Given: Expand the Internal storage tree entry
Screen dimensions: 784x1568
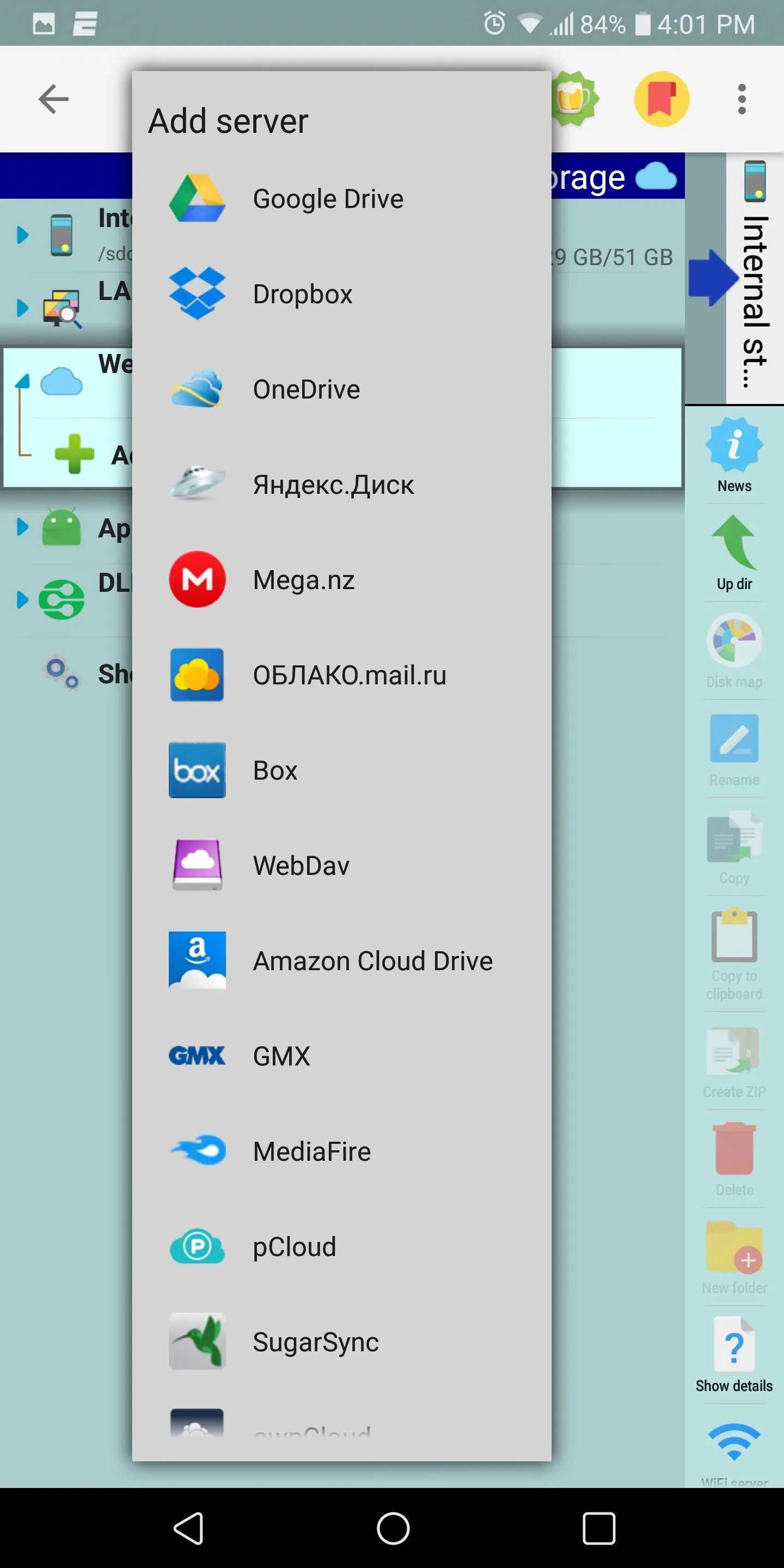Looking at the screenshot, I should (x=22, y=234).
